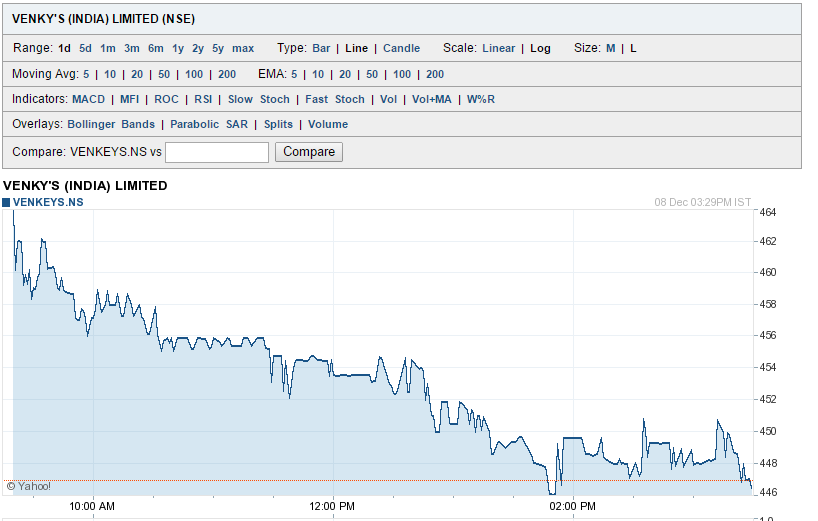Click the 464 price axis label
The image size is (818, 521).
pos(768,212)
